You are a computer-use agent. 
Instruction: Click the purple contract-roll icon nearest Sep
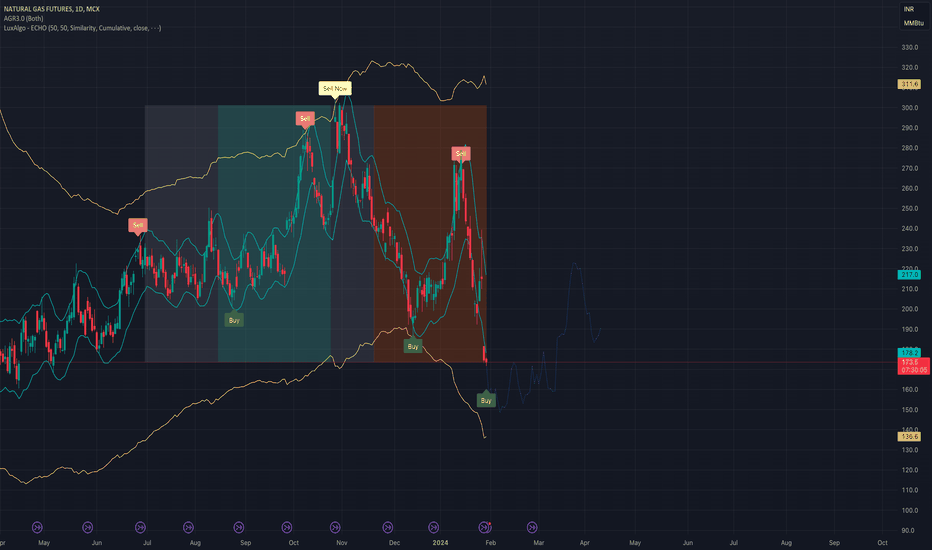[239, 527]
